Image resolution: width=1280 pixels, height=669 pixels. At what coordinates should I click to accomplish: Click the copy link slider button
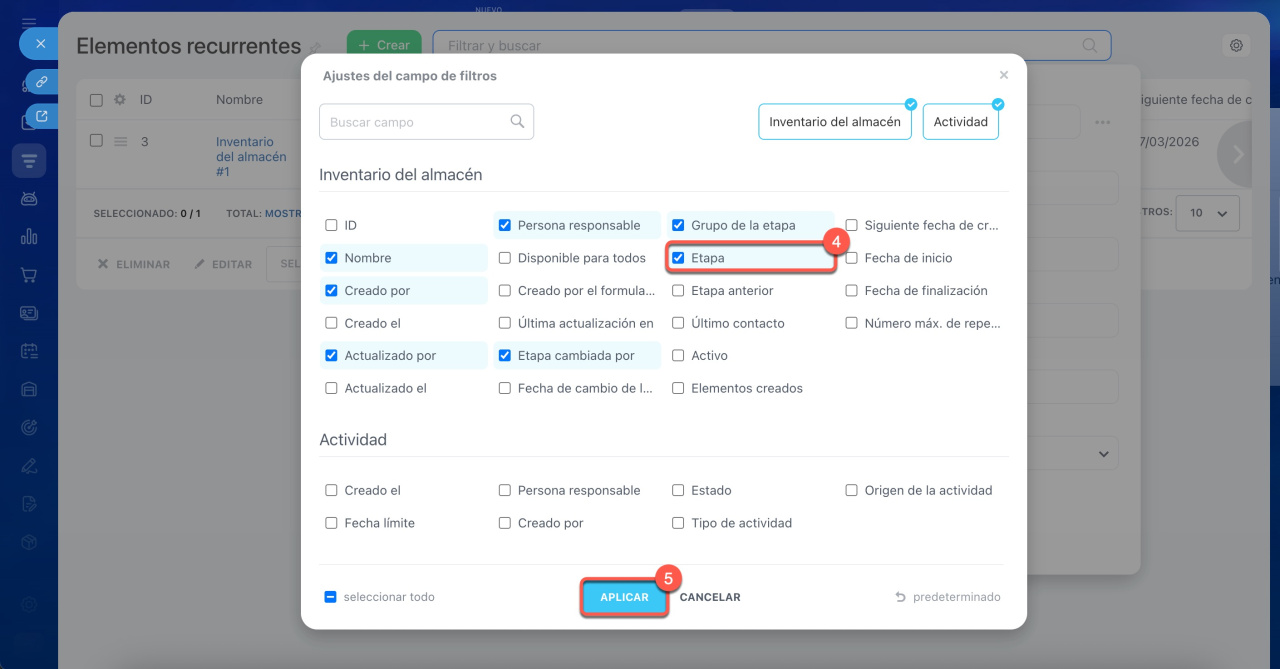pyautogui.click(x=41, y=81)
